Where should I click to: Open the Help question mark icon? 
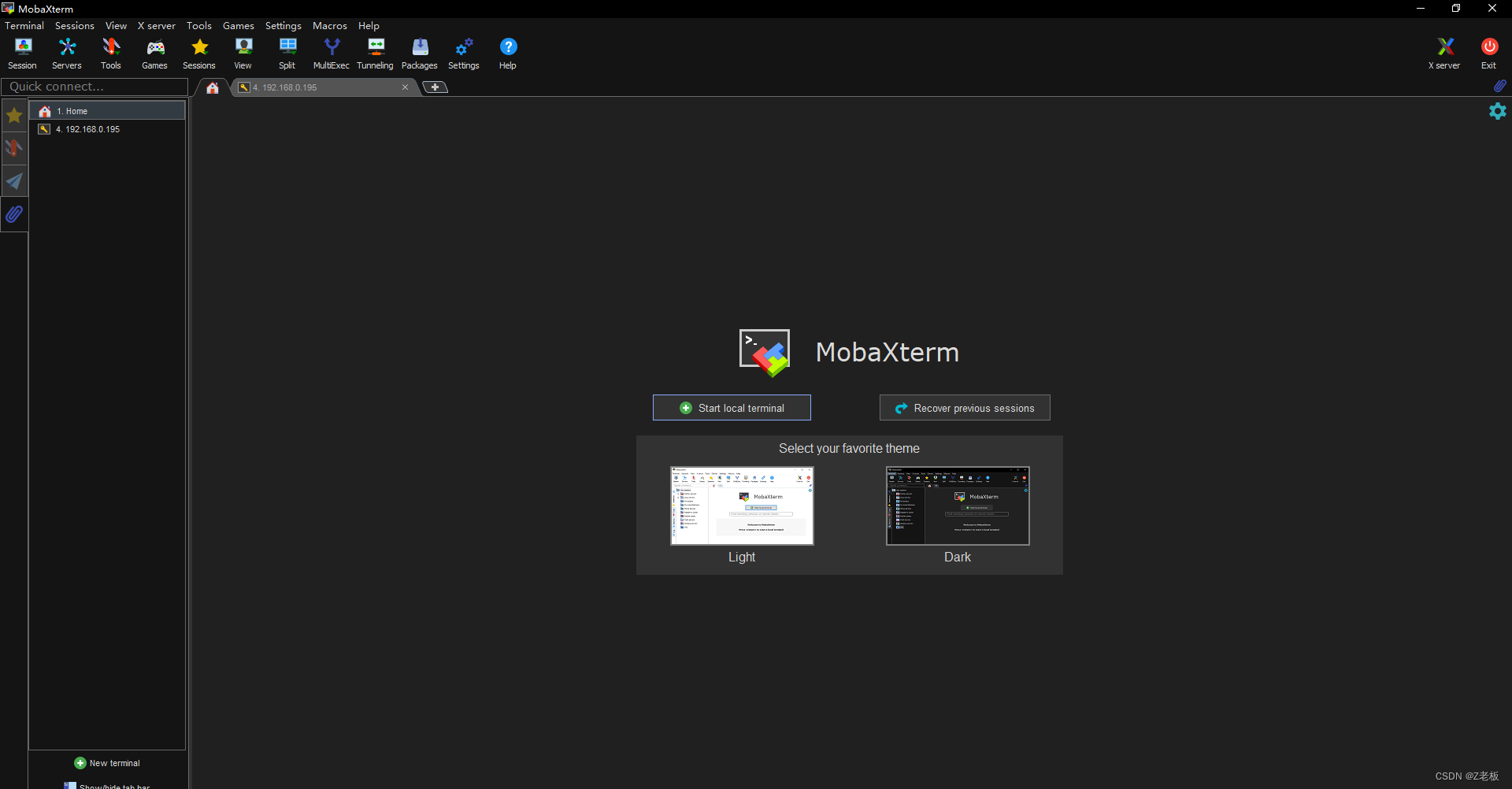tap(508, 54)
